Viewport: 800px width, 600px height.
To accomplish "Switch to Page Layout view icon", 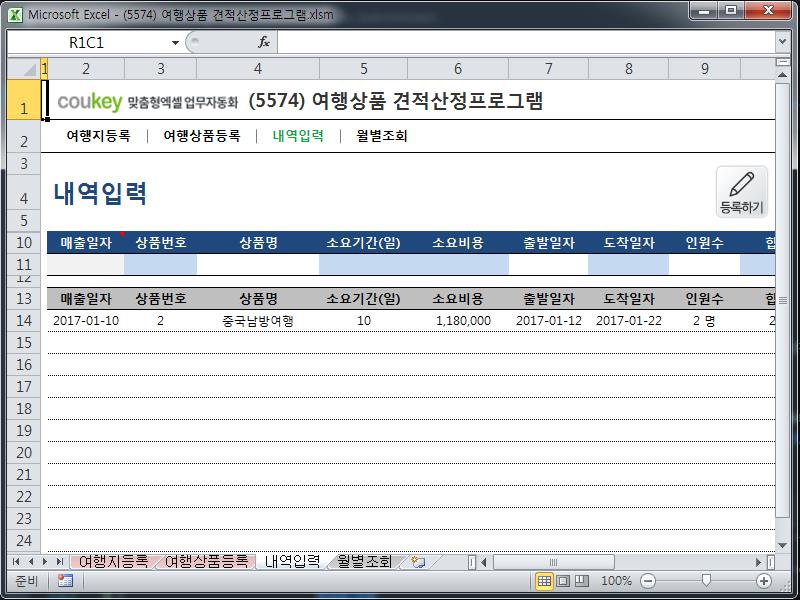I will (563, 581).
